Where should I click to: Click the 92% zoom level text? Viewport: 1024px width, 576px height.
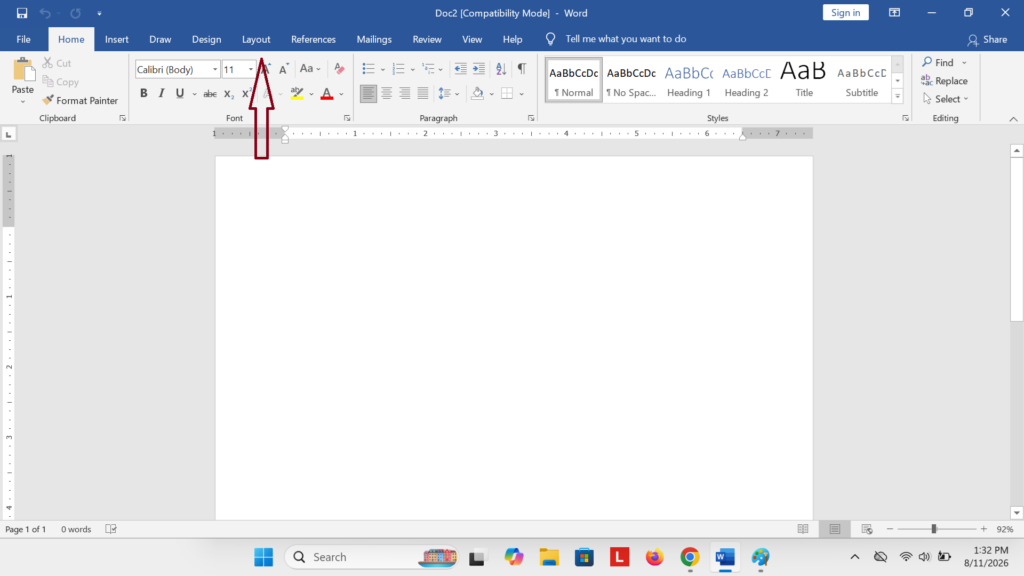(x=1005, y=529)
